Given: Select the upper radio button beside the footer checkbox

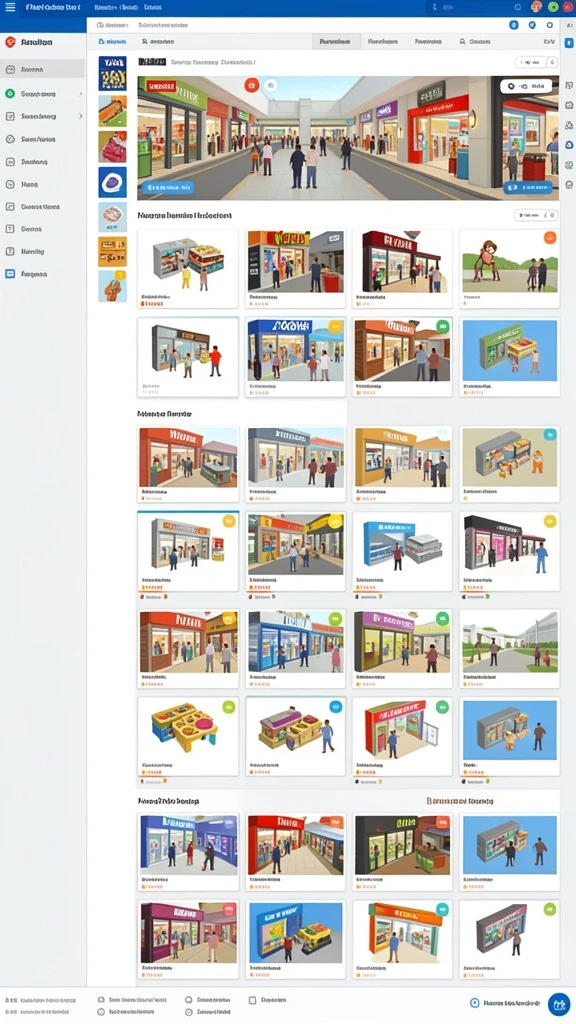Looking at the screenshot, I should (189, 1000).
